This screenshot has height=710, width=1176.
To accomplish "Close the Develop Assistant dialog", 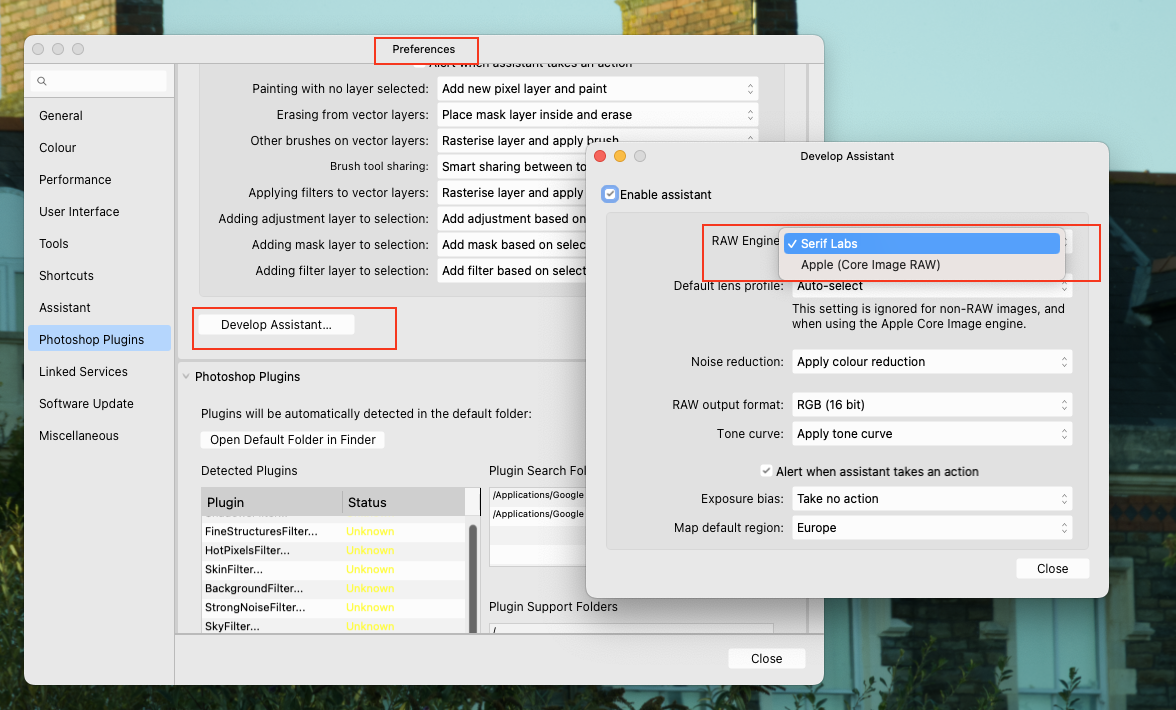I will point(1052,568).
